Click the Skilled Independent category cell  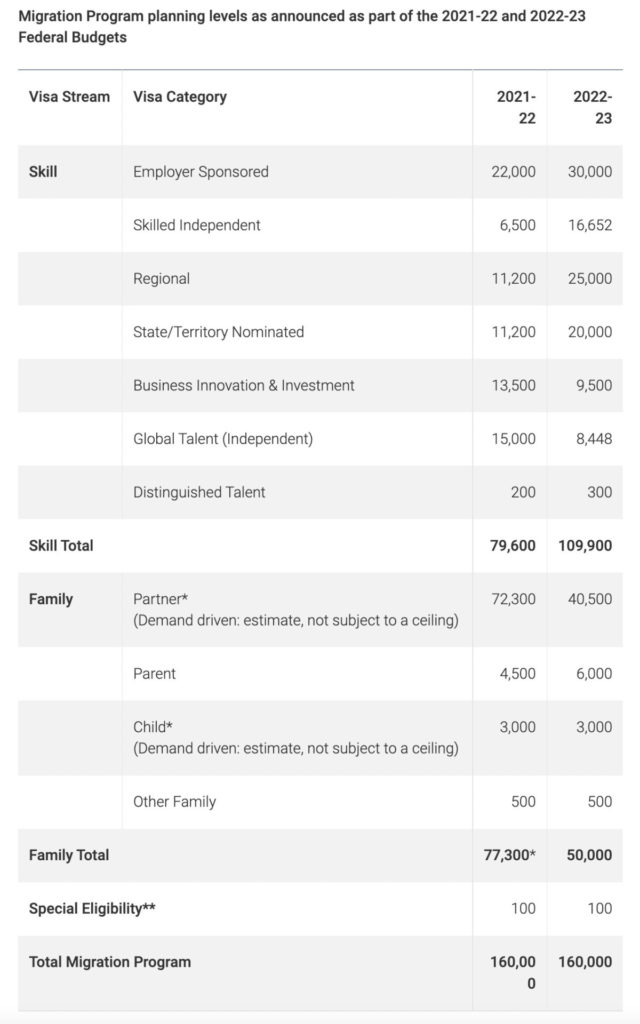[x=197, y=225]
